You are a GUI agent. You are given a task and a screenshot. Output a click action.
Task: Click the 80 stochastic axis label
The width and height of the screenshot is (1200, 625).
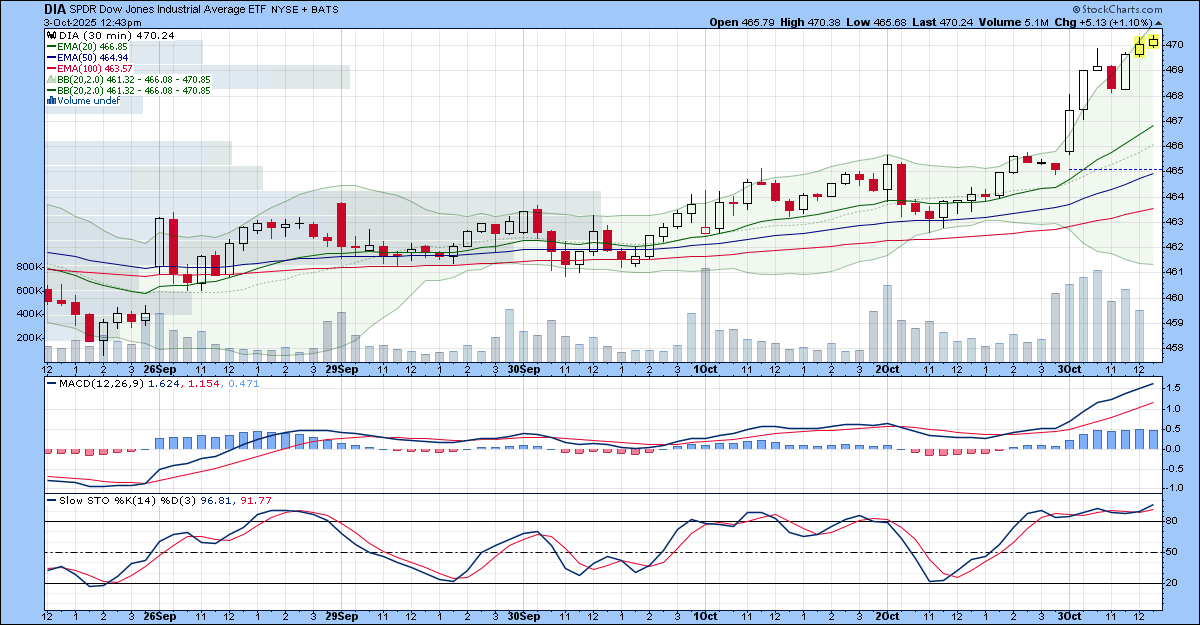(x=1172, y=521)
